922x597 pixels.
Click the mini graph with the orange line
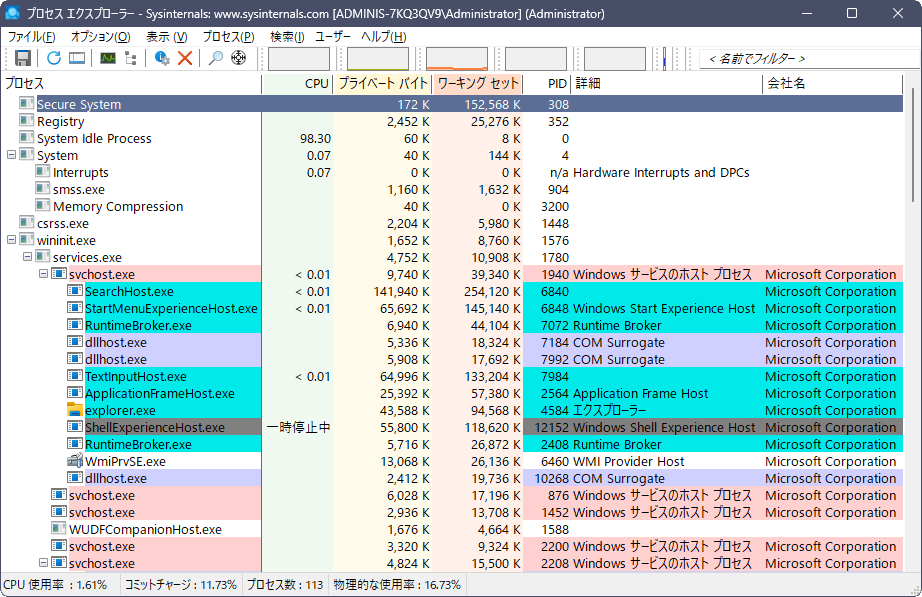tap(457, 59)
